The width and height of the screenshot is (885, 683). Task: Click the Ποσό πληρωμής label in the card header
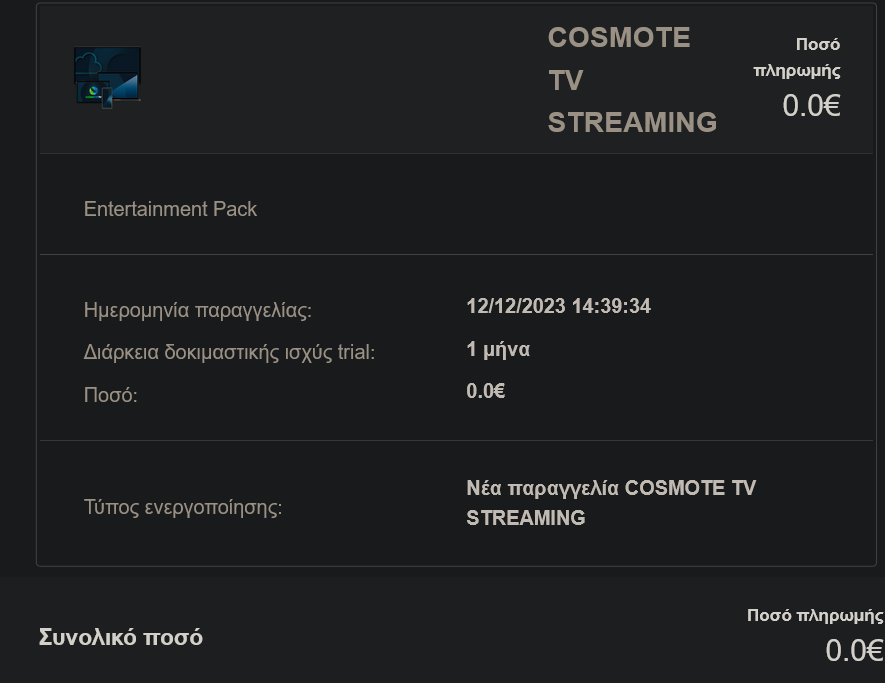[797, 58]
